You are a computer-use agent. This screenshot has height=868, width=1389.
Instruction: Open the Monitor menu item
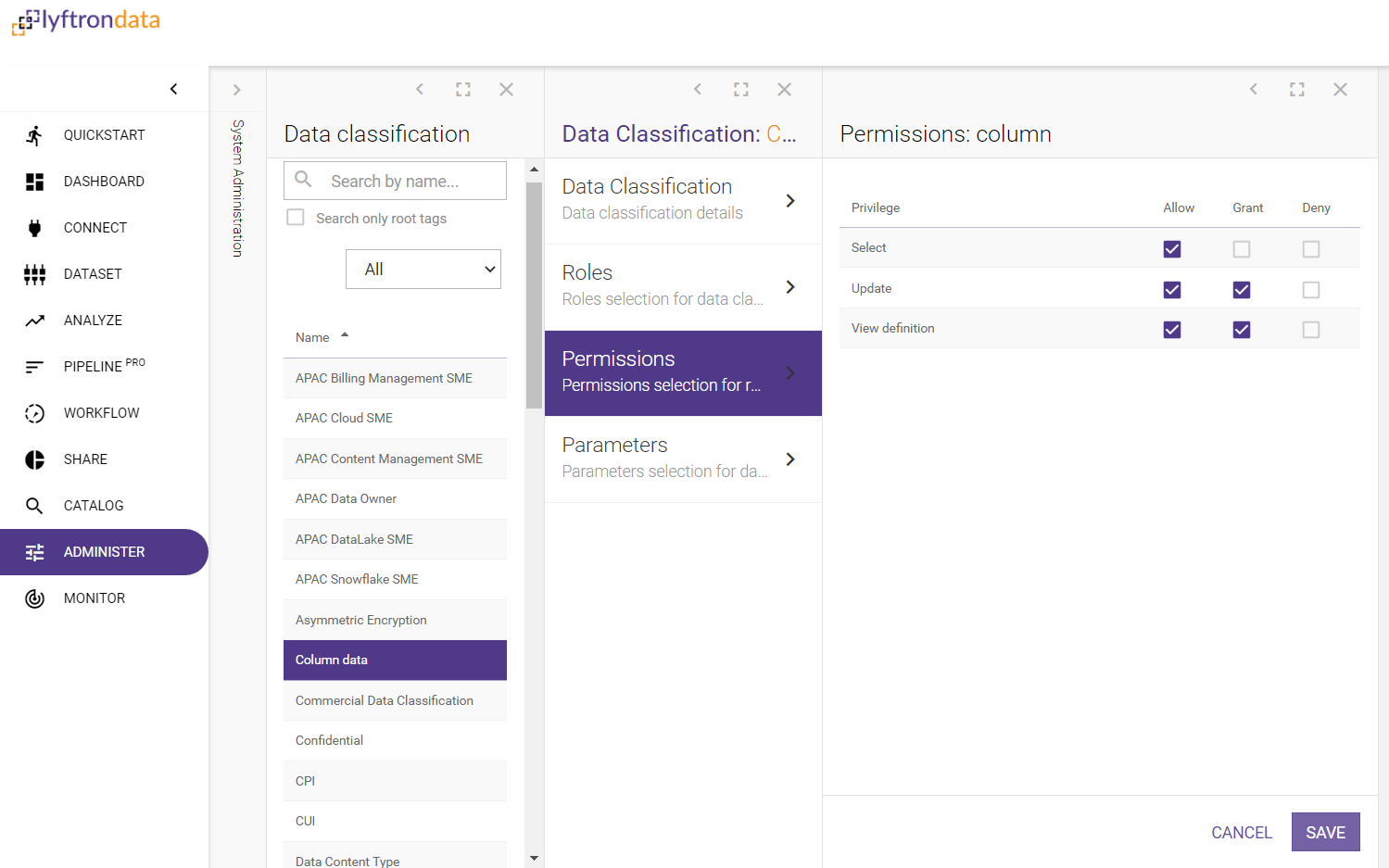pyautogui.click(x=104, y=598)
